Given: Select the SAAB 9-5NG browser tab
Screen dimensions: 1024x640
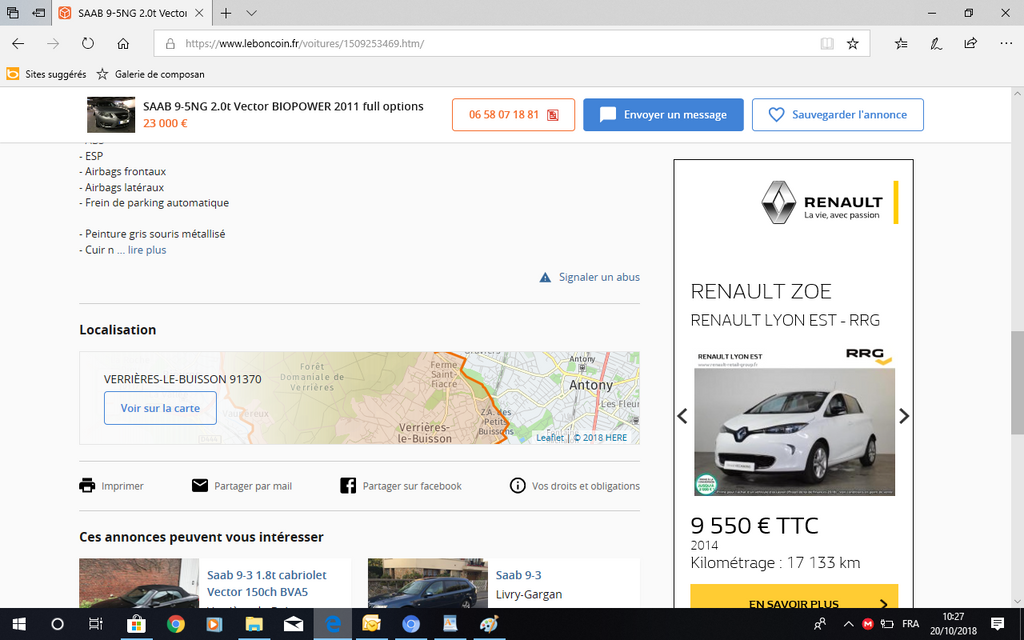Looking at the screenshot, I should coord(131,13).
